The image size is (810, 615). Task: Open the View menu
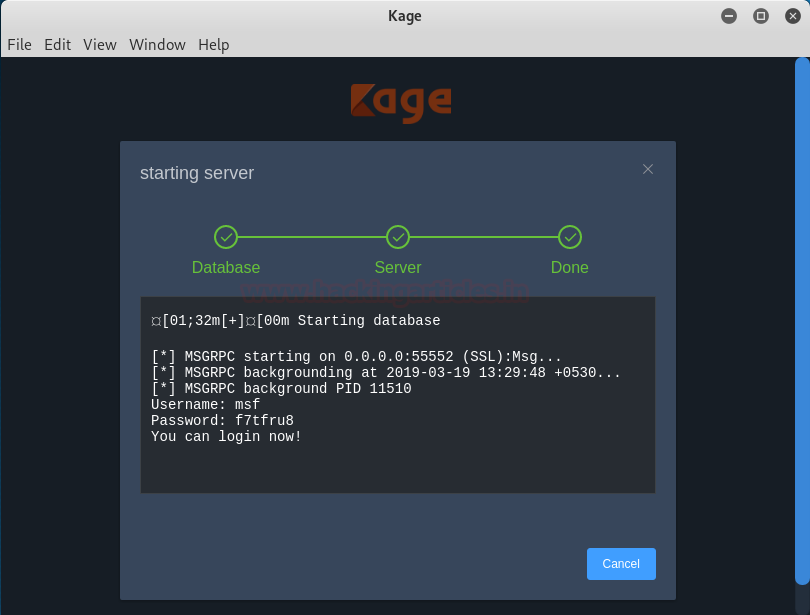(100, 45)
